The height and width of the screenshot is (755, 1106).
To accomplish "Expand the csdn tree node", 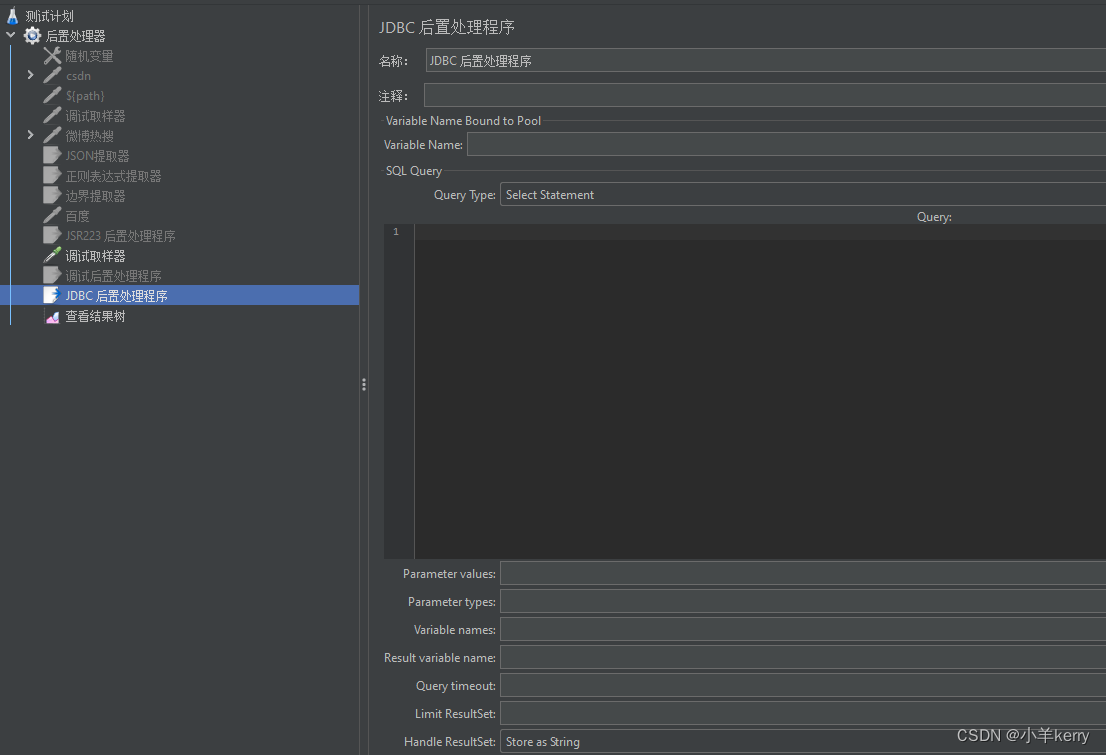I will pyautogui.click(x=30, y=75).
